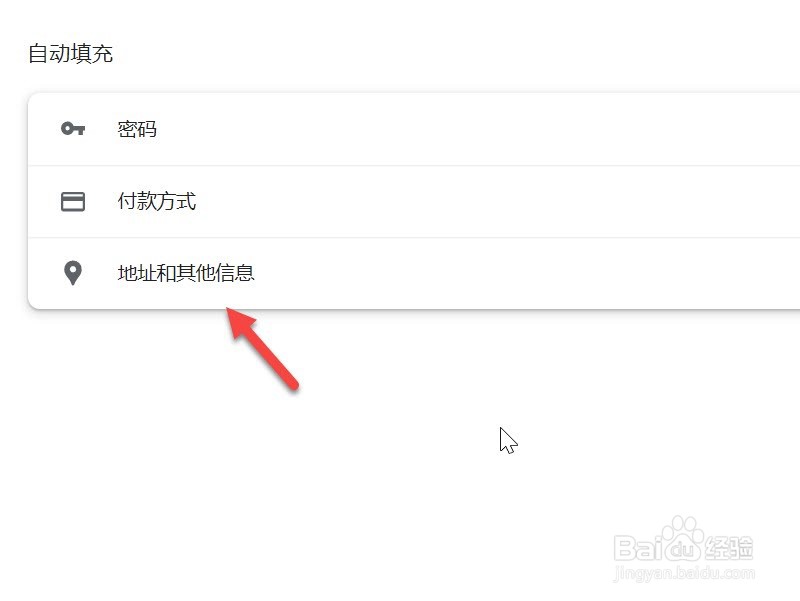Click empty space in the 付款方式 row
The width and height of the screenshot is (800, 601).
point(459,202)
